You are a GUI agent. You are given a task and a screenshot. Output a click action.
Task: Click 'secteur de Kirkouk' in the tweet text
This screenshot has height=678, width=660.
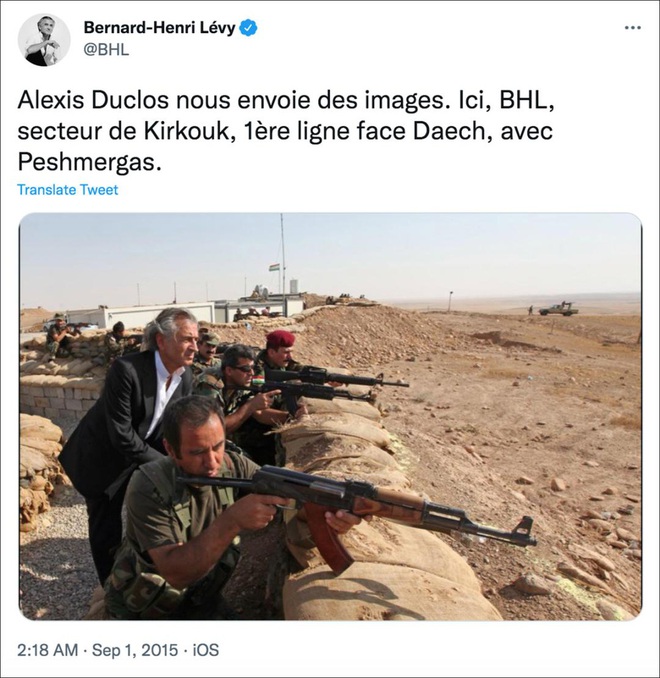coord(122,131)
